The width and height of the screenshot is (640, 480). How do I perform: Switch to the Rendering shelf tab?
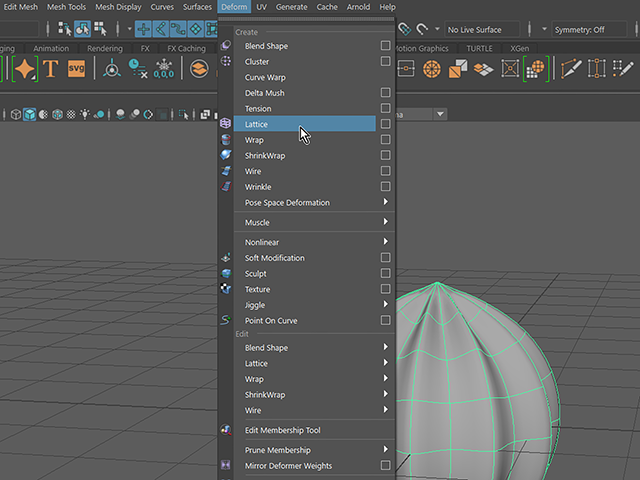point(105,48)
